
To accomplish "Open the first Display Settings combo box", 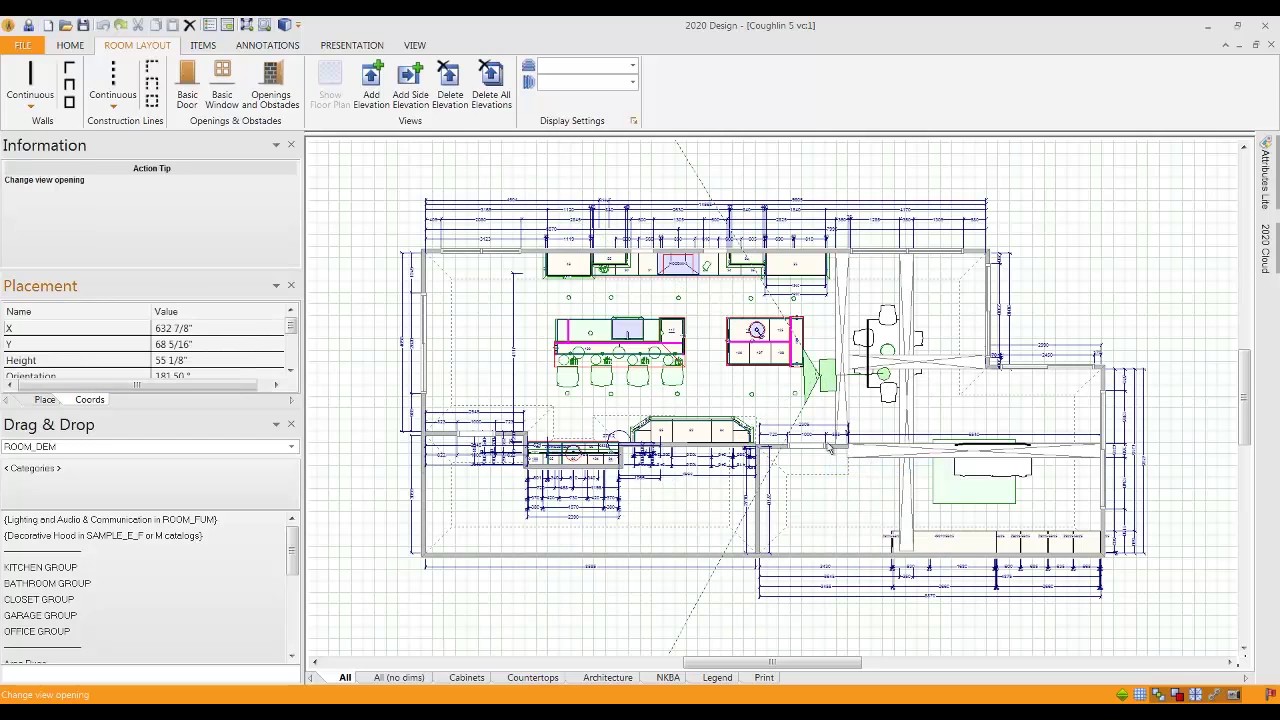I will tap(587, 65).
